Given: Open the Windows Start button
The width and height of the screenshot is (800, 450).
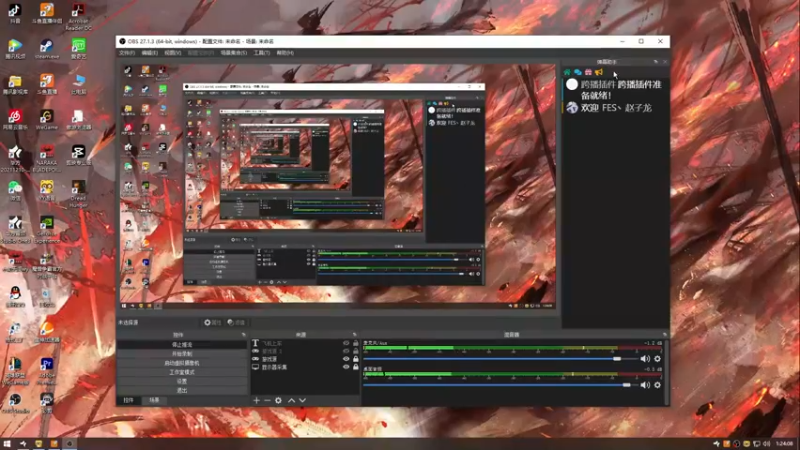Looking at the screenshot, I should coord(7,444).
